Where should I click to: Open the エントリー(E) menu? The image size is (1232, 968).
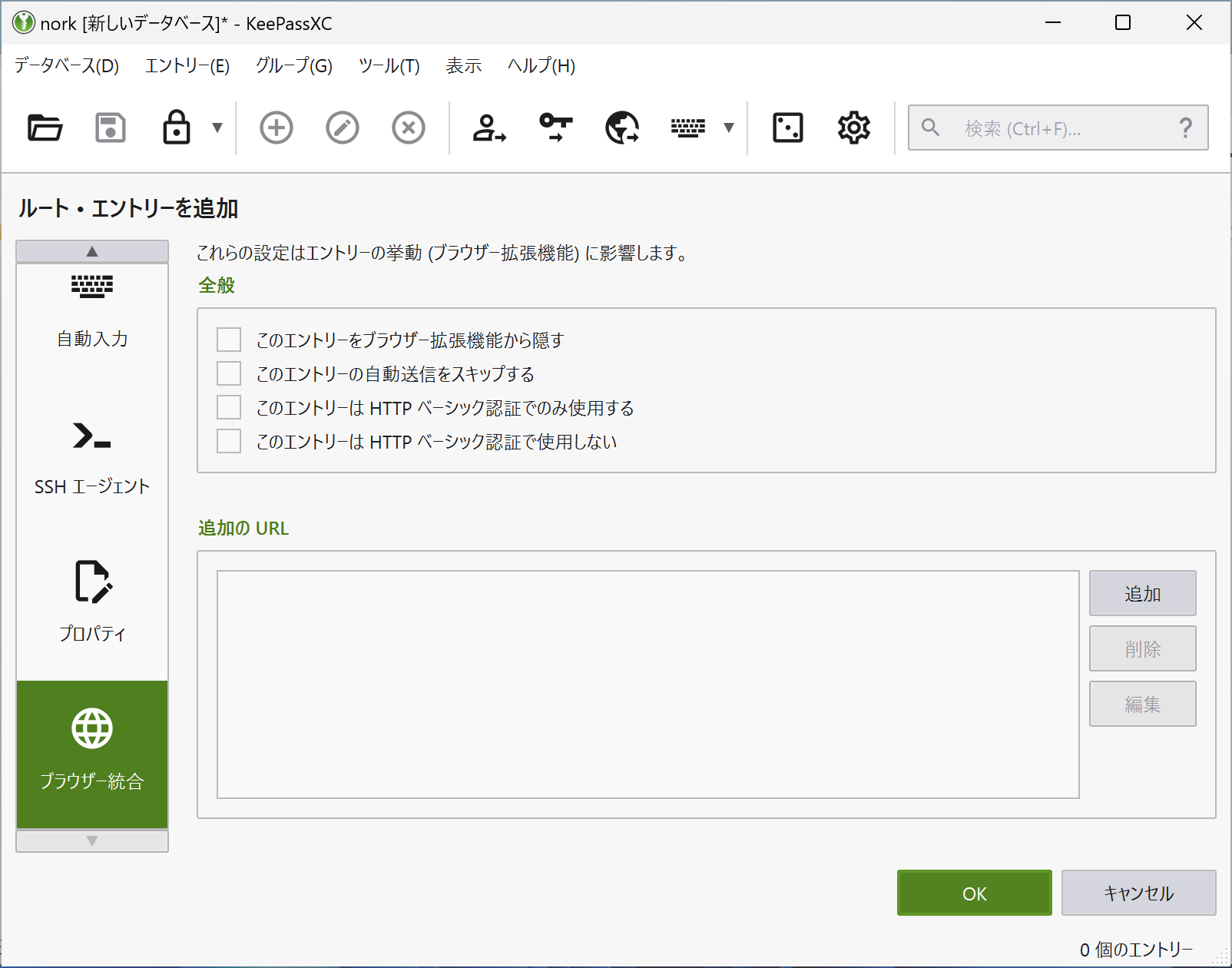point(187,66)
